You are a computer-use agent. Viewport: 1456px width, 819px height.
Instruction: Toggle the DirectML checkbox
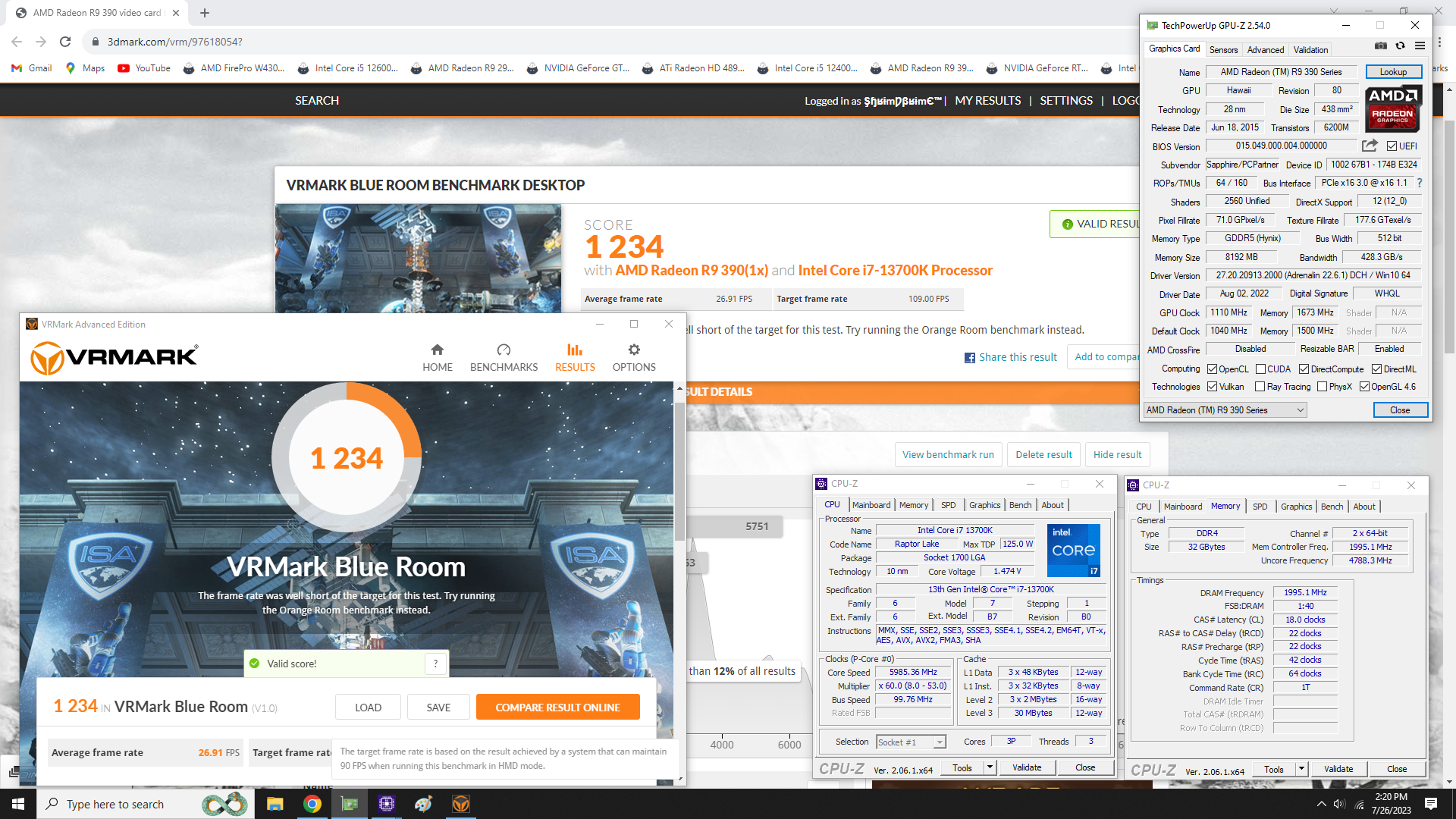point(1376,369)
